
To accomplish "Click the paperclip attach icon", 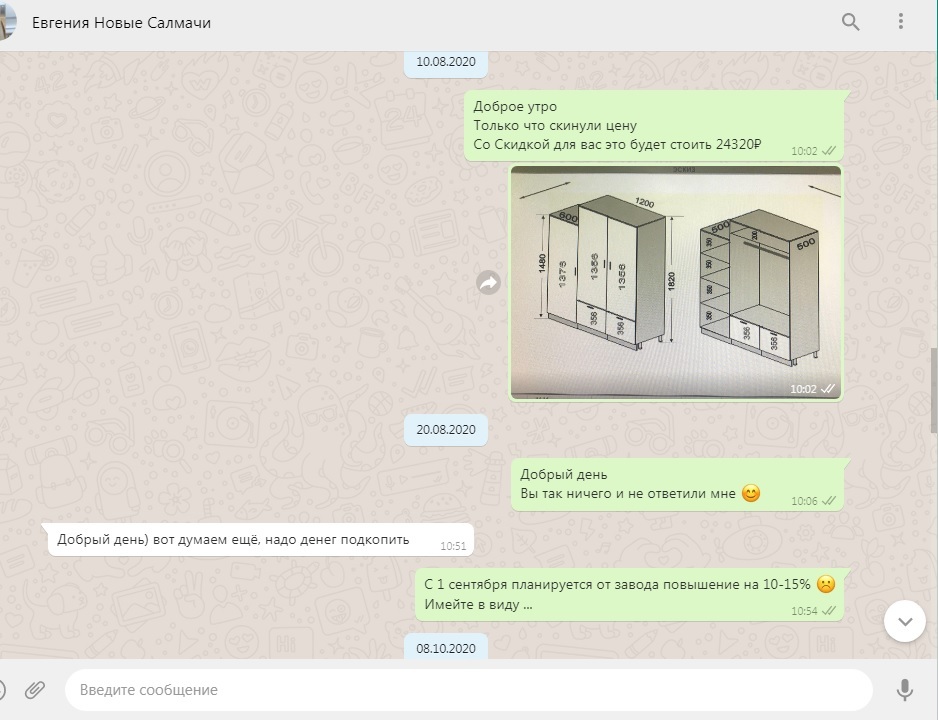I will point(35,690).
